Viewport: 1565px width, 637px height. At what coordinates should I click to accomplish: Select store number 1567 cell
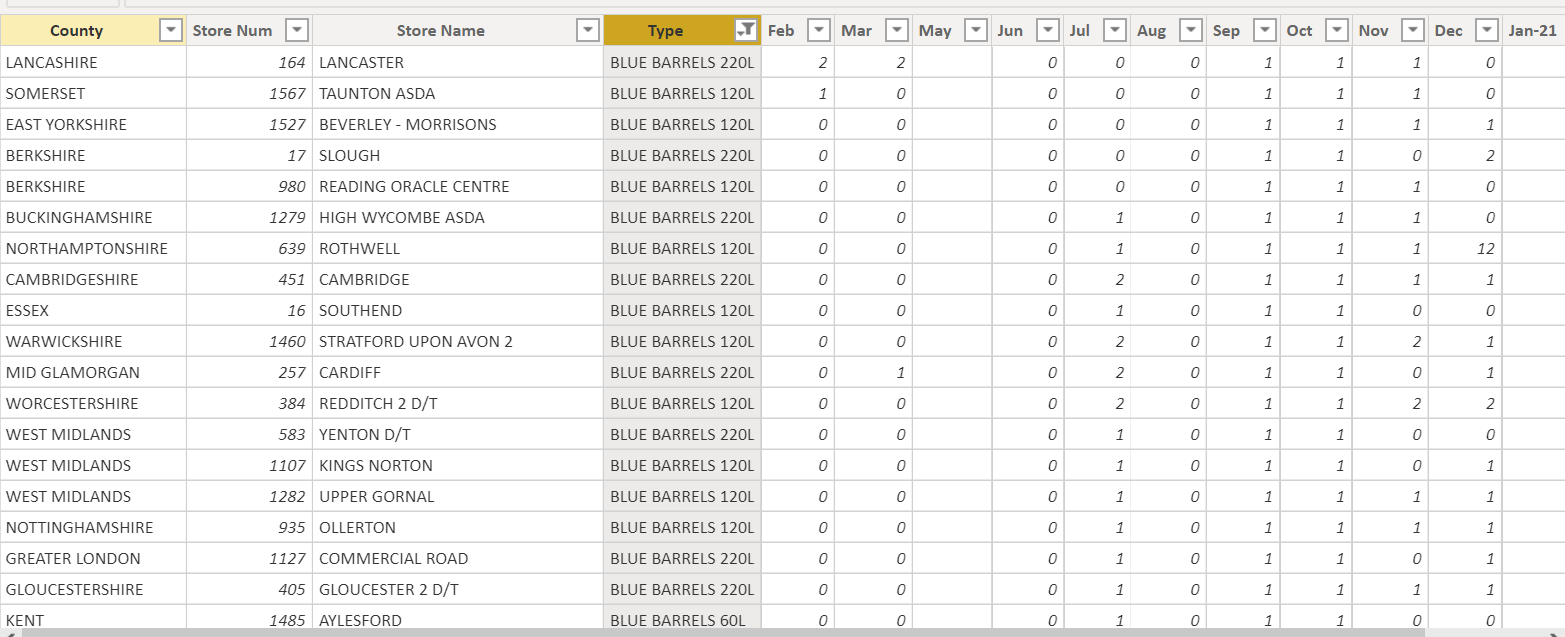[x=249, y=93]
